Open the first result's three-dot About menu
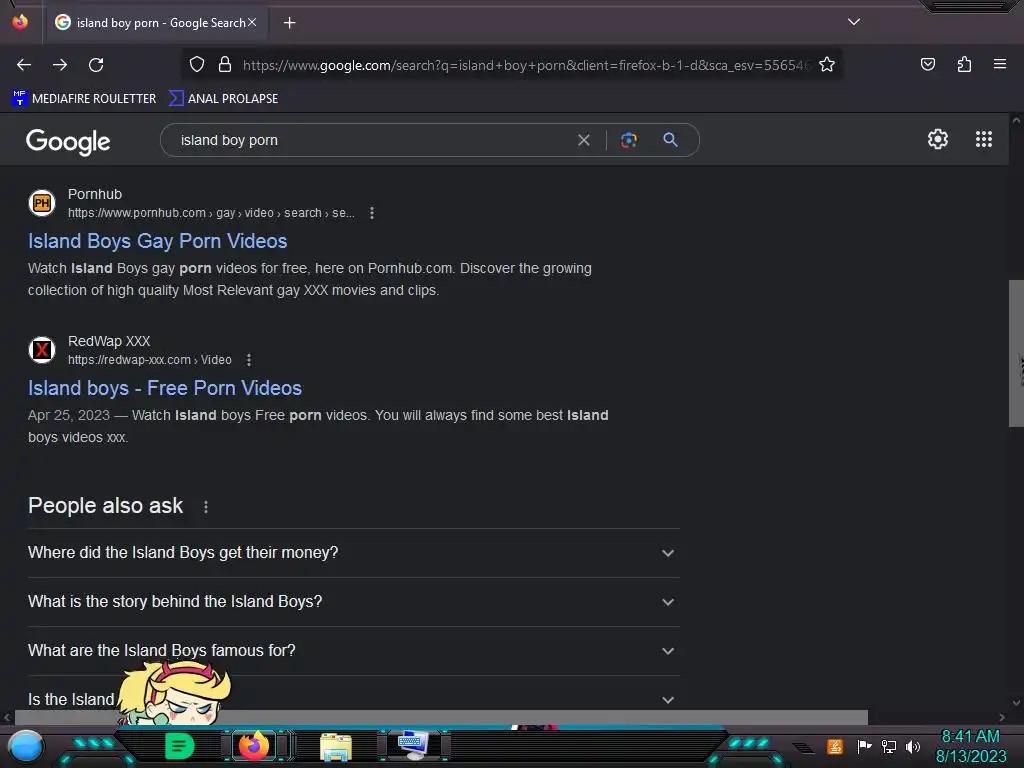Viewport: 1024px width, 768px height. pos(372,213)
